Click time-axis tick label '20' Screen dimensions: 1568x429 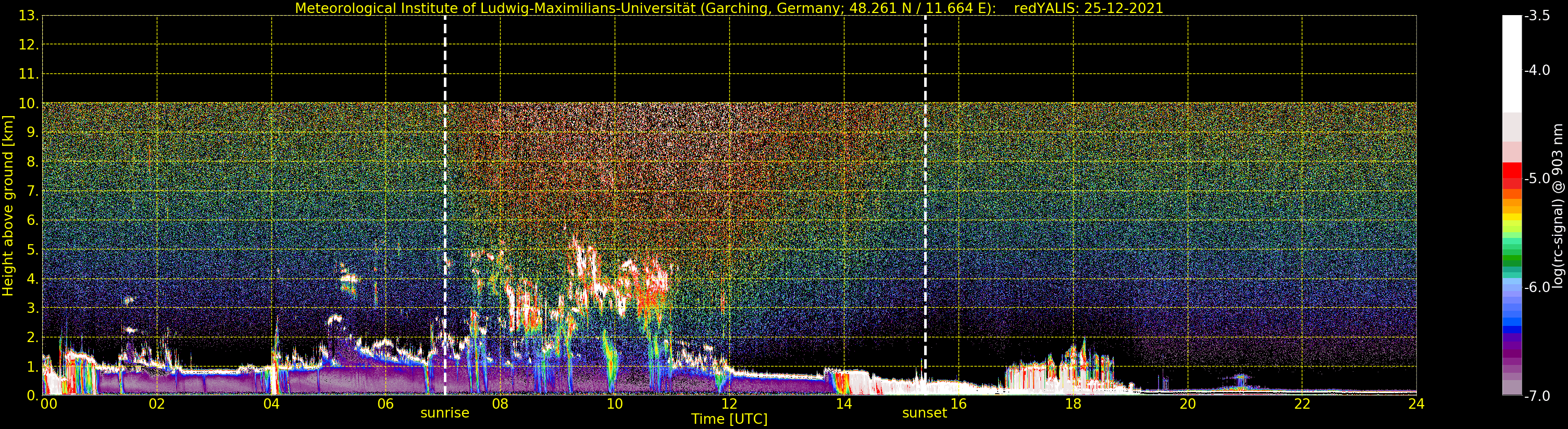point(1188,404)
